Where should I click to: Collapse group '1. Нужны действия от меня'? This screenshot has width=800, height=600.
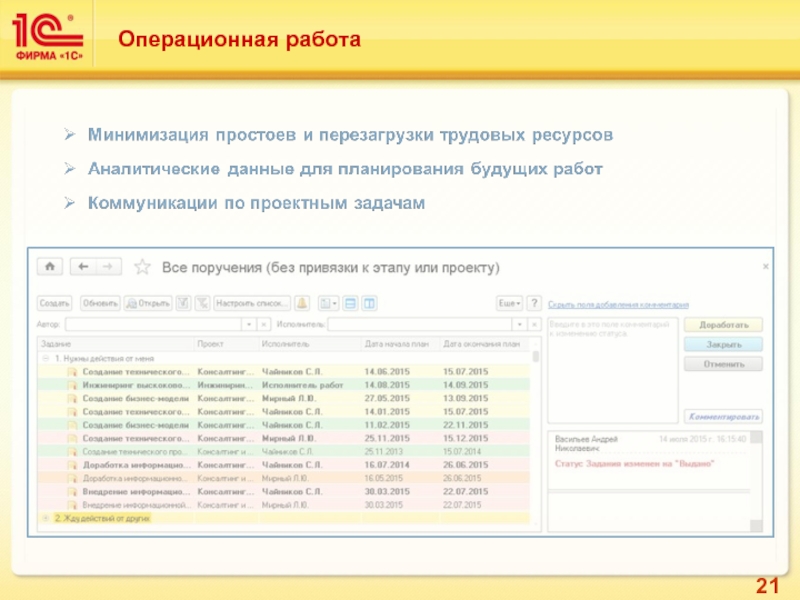(x=45, y=357)
